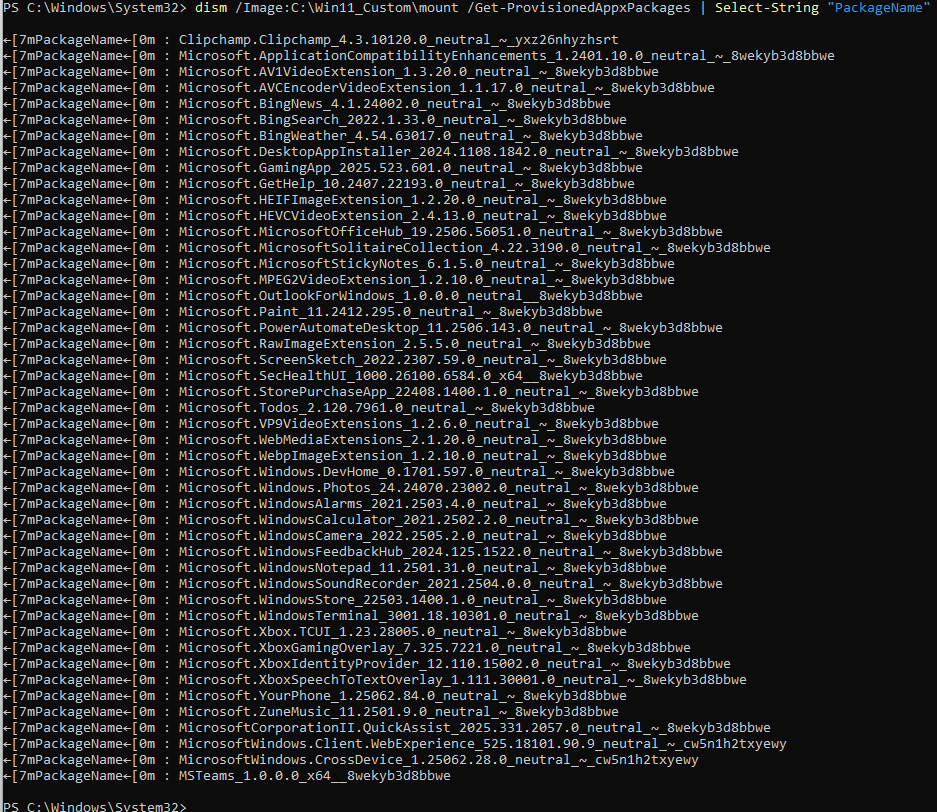
Task: Click the dism command text in the first line
Action: (x=210, y=8)
